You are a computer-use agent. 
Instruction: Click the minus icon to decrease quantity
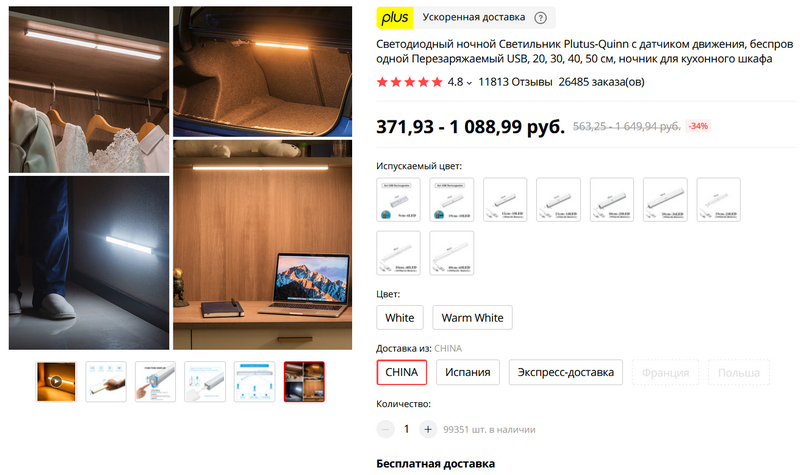pyautogui.click(x=385, y=430)
